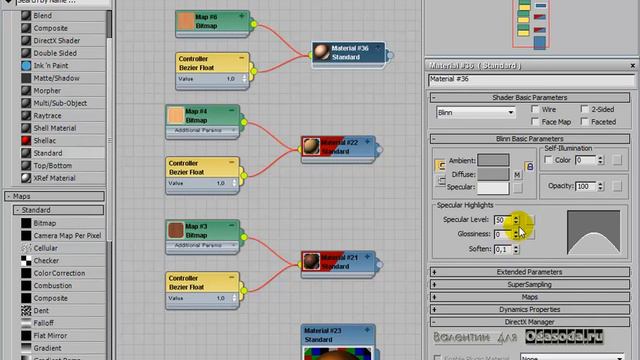Toggle the Faceted checkbox
640x360 pixels.
coord(584,122)
